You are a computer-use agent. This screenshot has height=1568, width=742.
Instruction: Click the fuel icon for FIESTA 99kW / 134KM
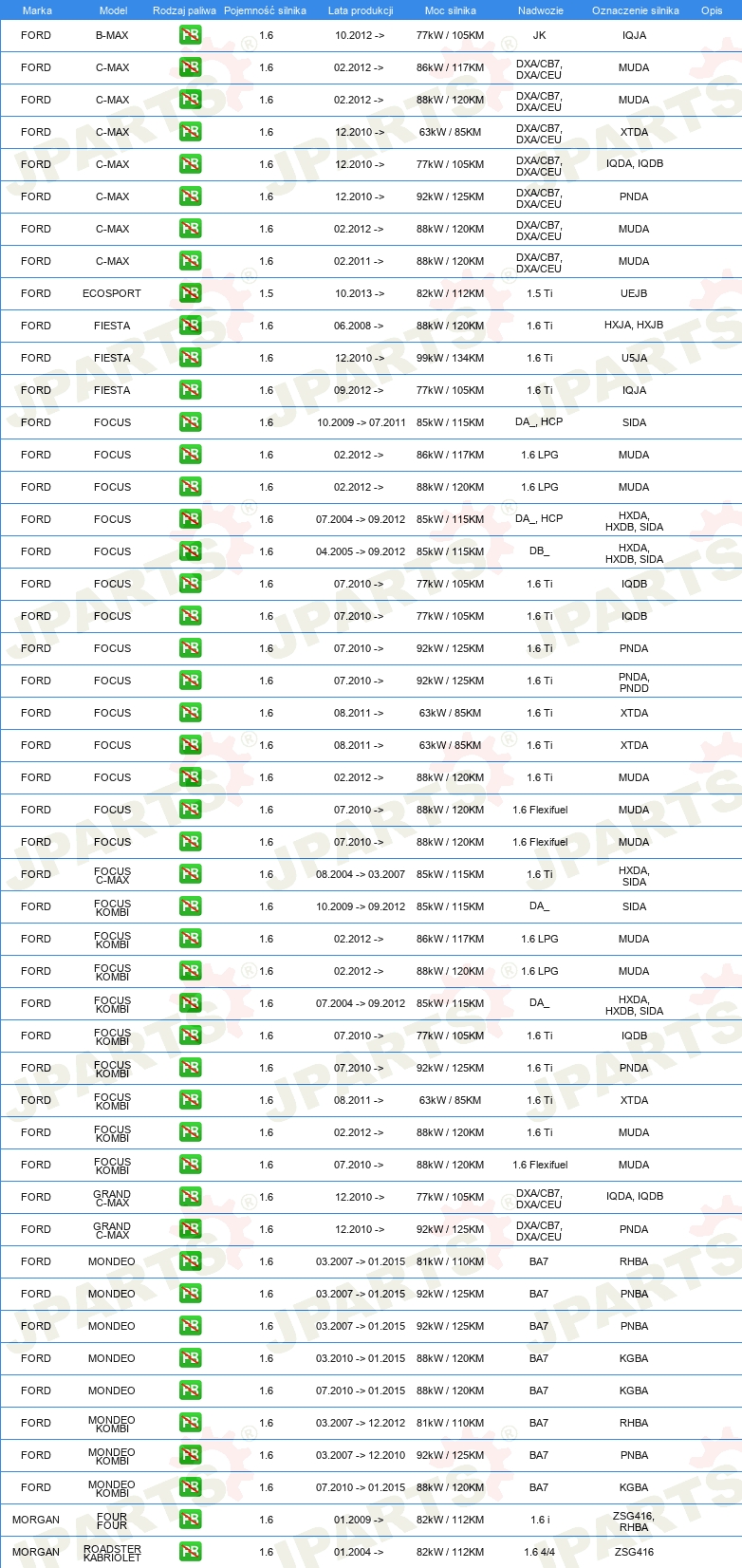click(190, 359)
